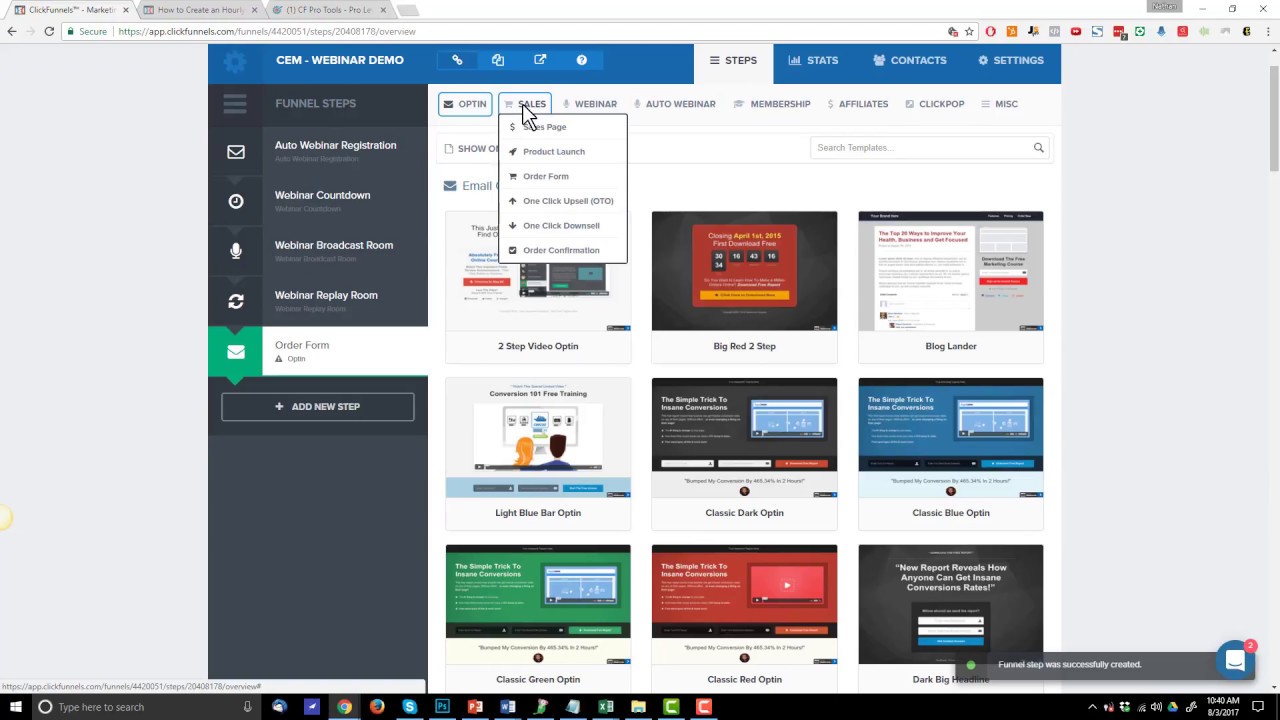This screenshot has height=720, width=1280.
Task: Click the taskbar search box
Action: point(145,707)
